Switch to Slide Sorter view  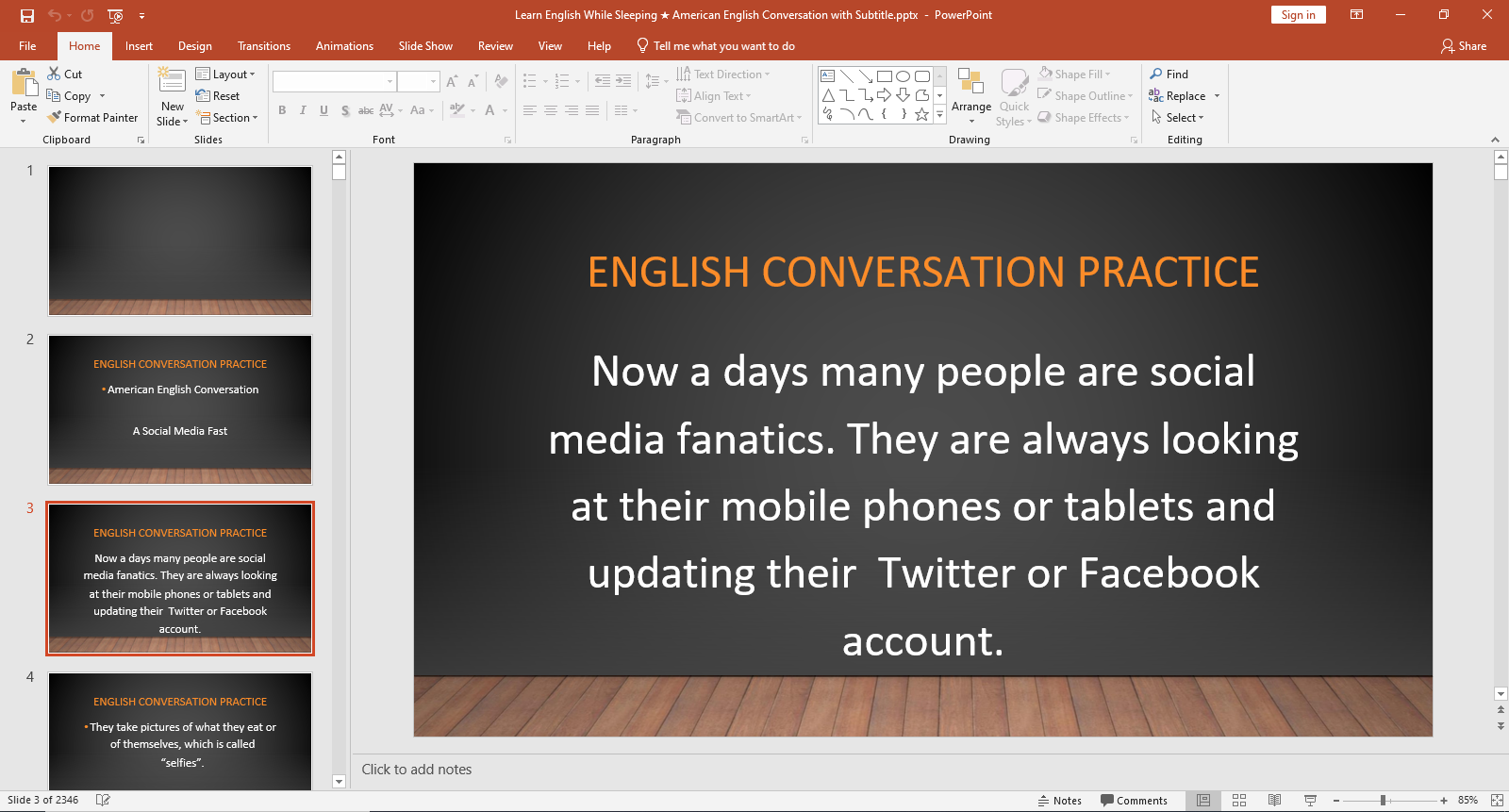(x=1239, y=801)
